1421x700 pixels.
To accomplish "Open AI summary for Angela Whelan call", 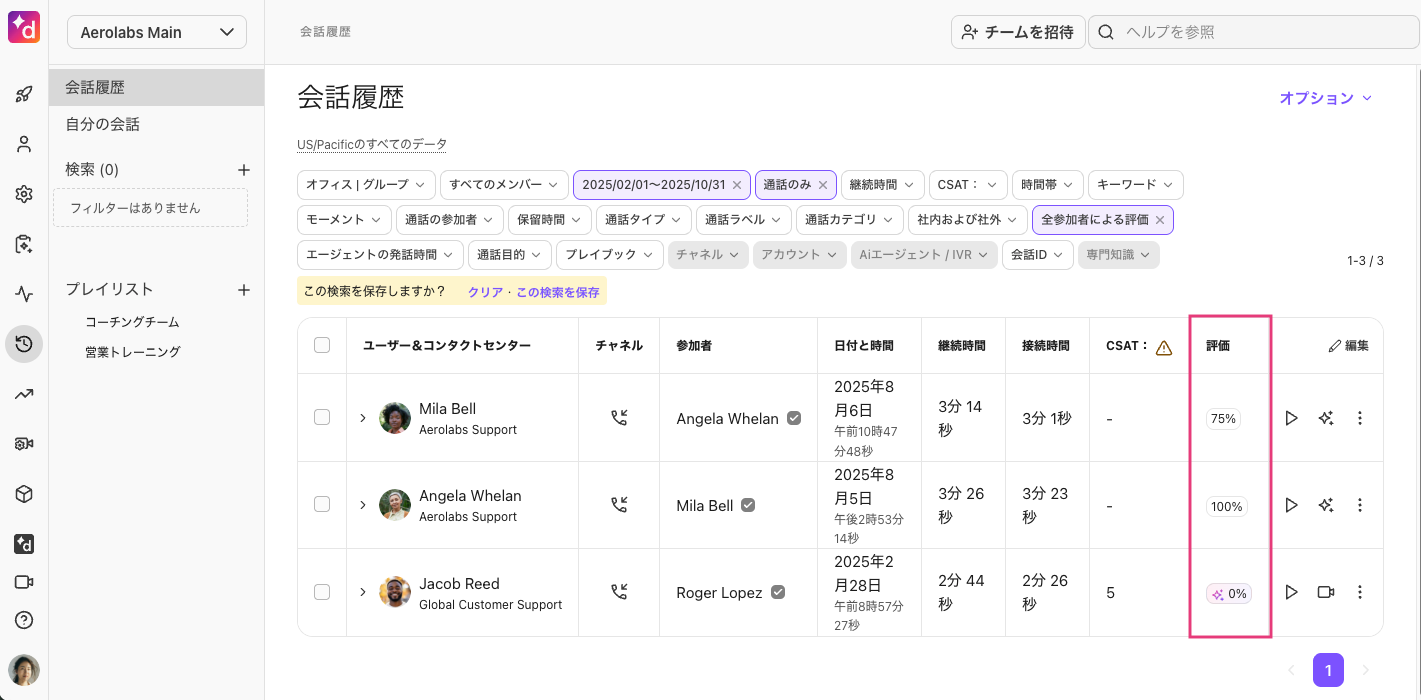I will pos(1326,505).
